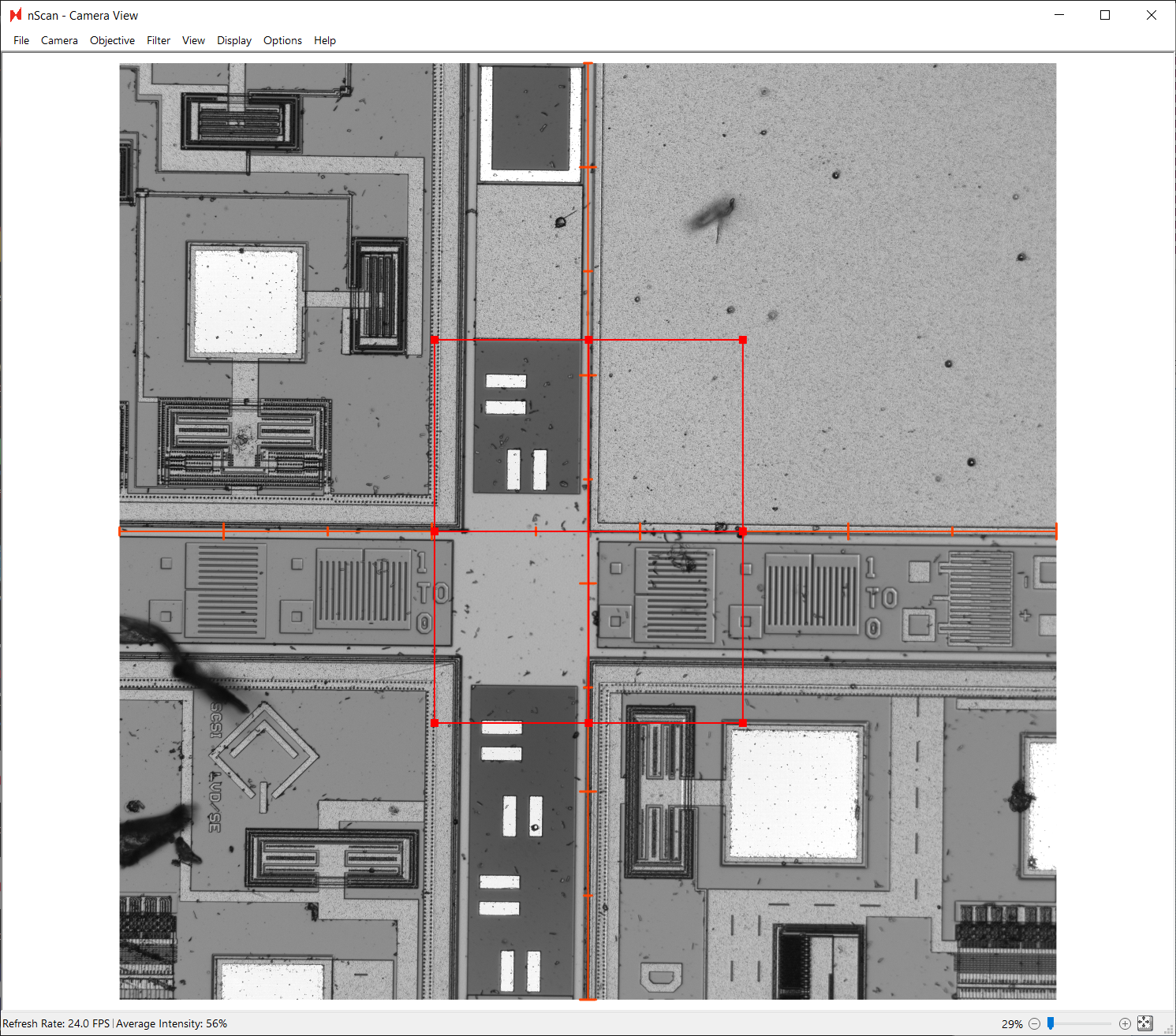The image size is (1176, 1036).
Task: Click the zoom slider handle
Action: [x=1051, y=1023]
